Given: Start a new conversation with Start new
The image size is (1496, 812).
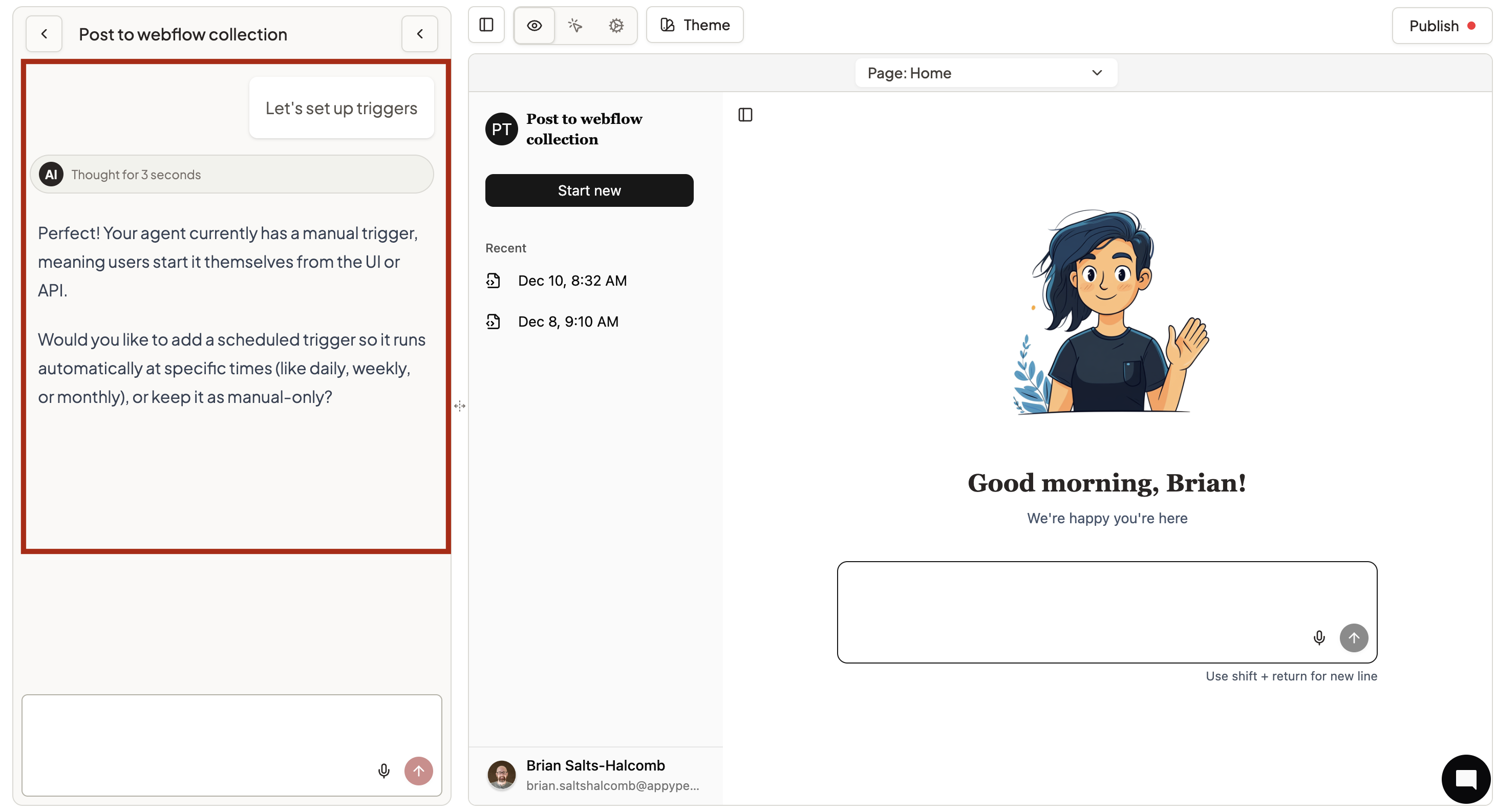Looking at the screenshot, I should [589, 190].
